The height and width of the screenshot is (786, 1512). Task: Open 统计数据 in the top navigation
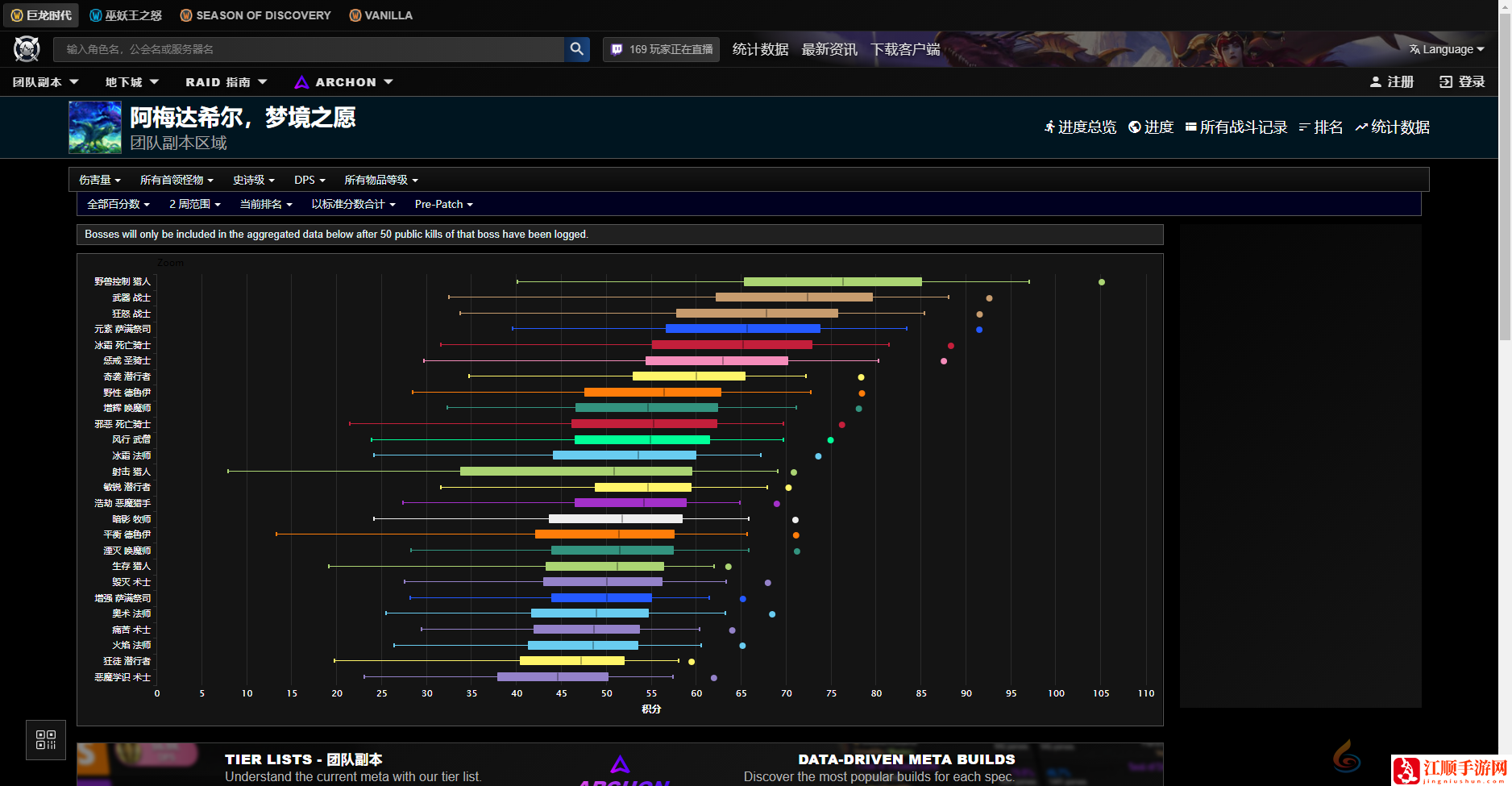(x=760, y=49)
